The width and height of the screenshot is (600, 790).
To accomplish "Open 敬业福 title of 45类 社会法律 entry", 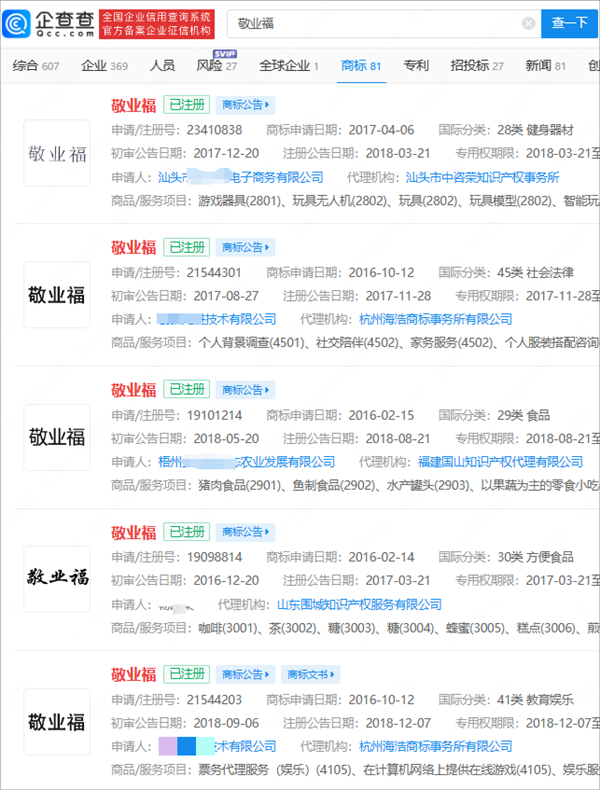I will [x=134, y=248].
